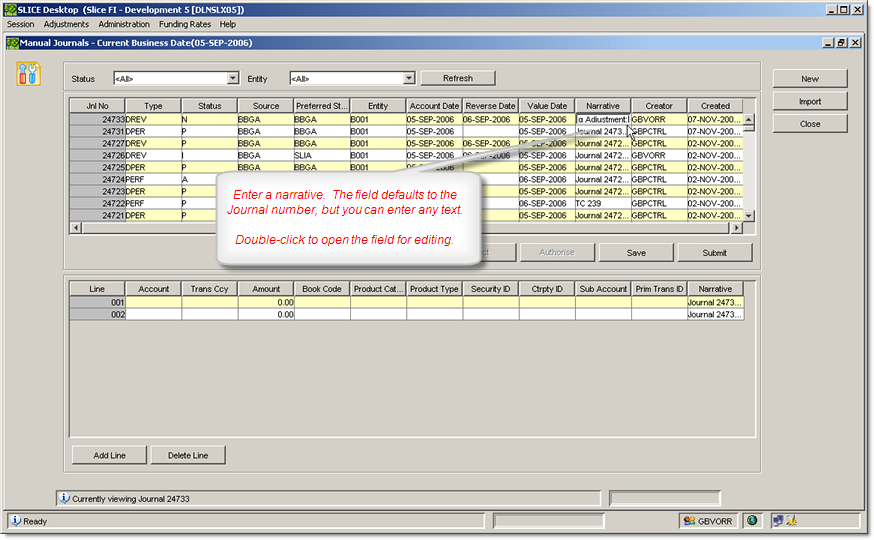Screen dimensions: 874x540
Task: Sort by the Jnl No column header
Action: (97, 105)
